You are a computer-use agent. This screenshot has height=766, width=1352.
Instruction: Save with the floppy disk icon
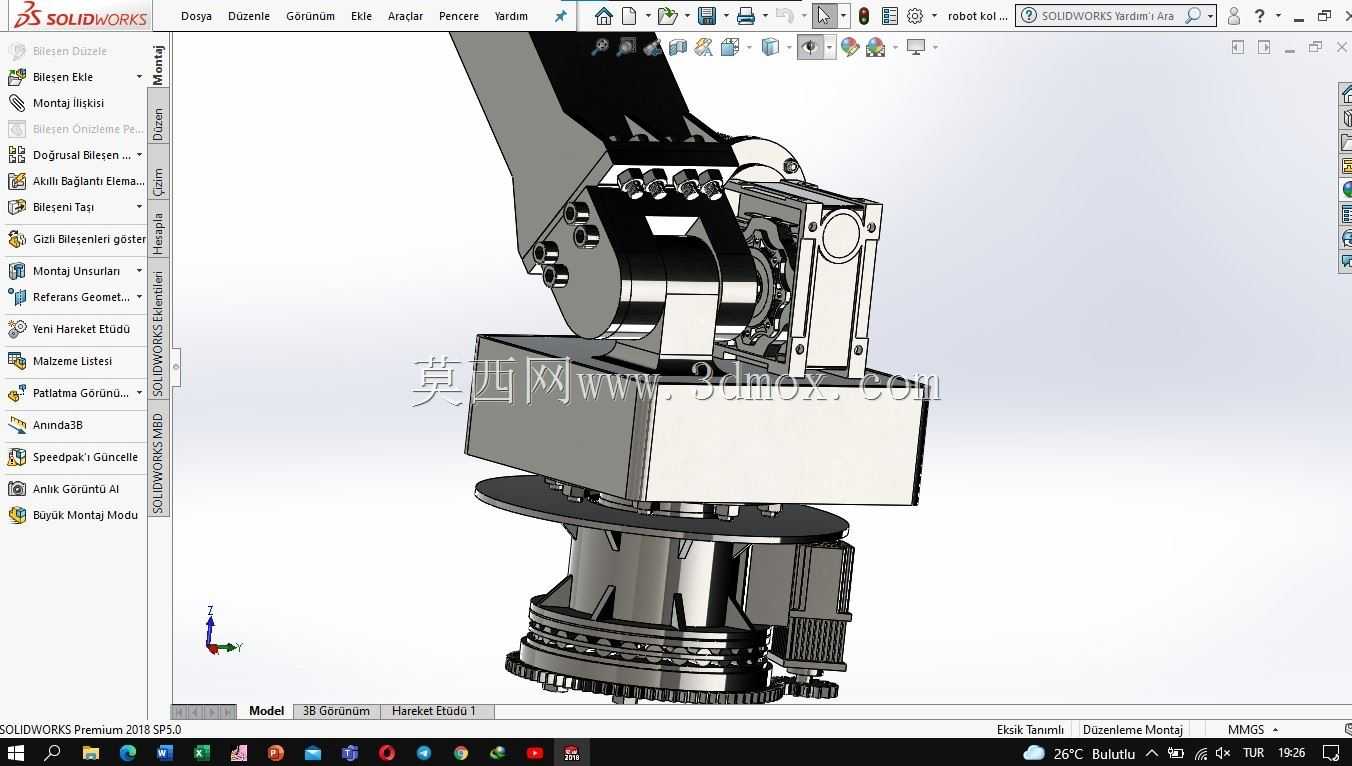pyautogui.click(x=707, y=16)
